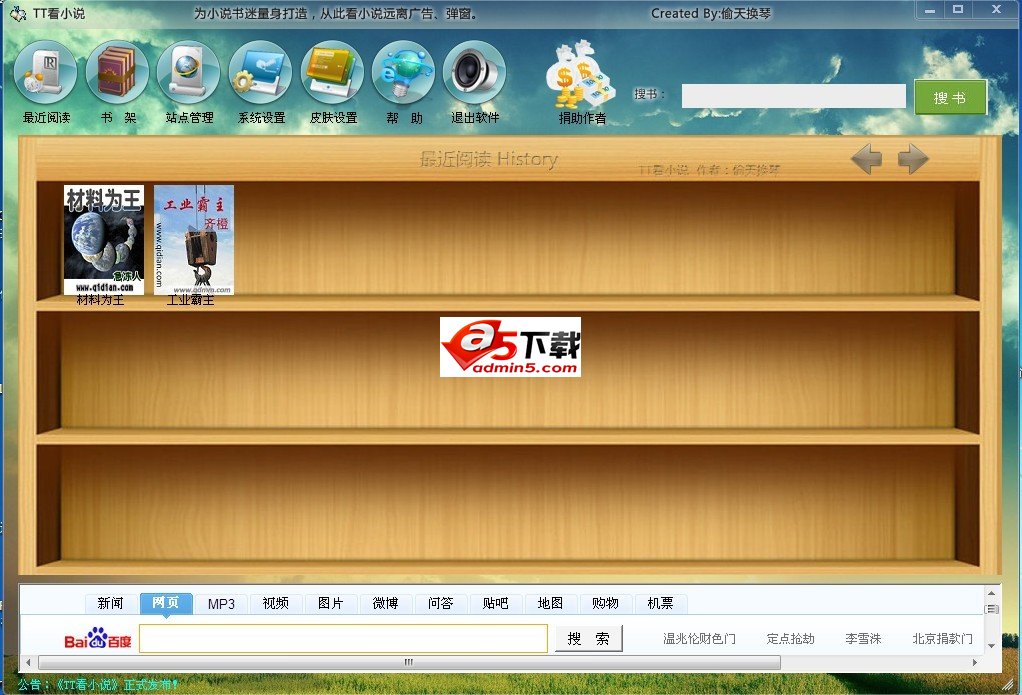Open the 北京捐款门 hot link
Image resolution: width=1022 pixels, height=695 pixels.
tap(942, 639)
